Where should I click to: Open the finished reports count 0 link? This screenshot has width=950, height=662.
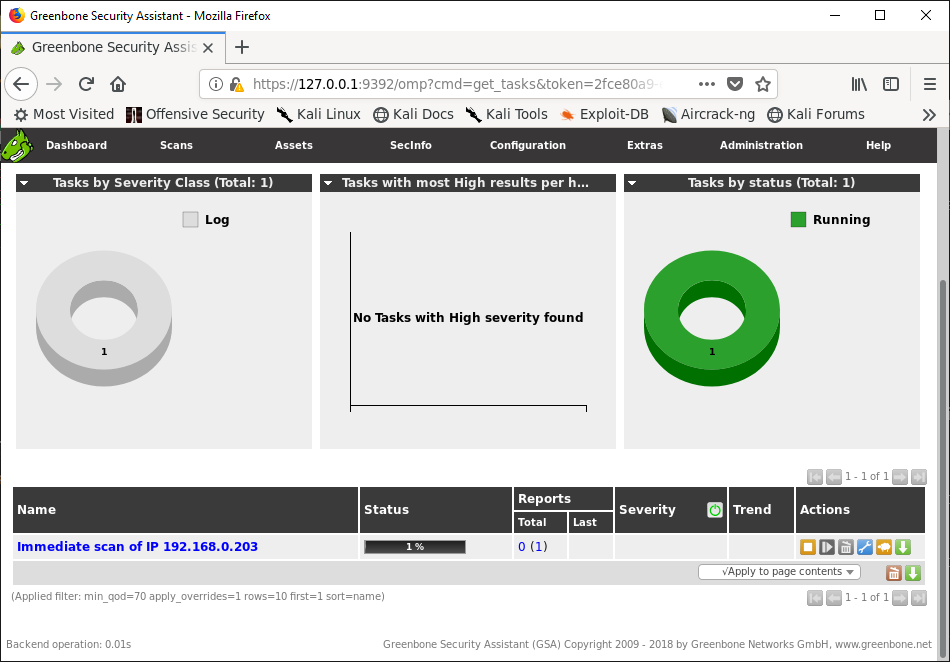tap(522, 547)
